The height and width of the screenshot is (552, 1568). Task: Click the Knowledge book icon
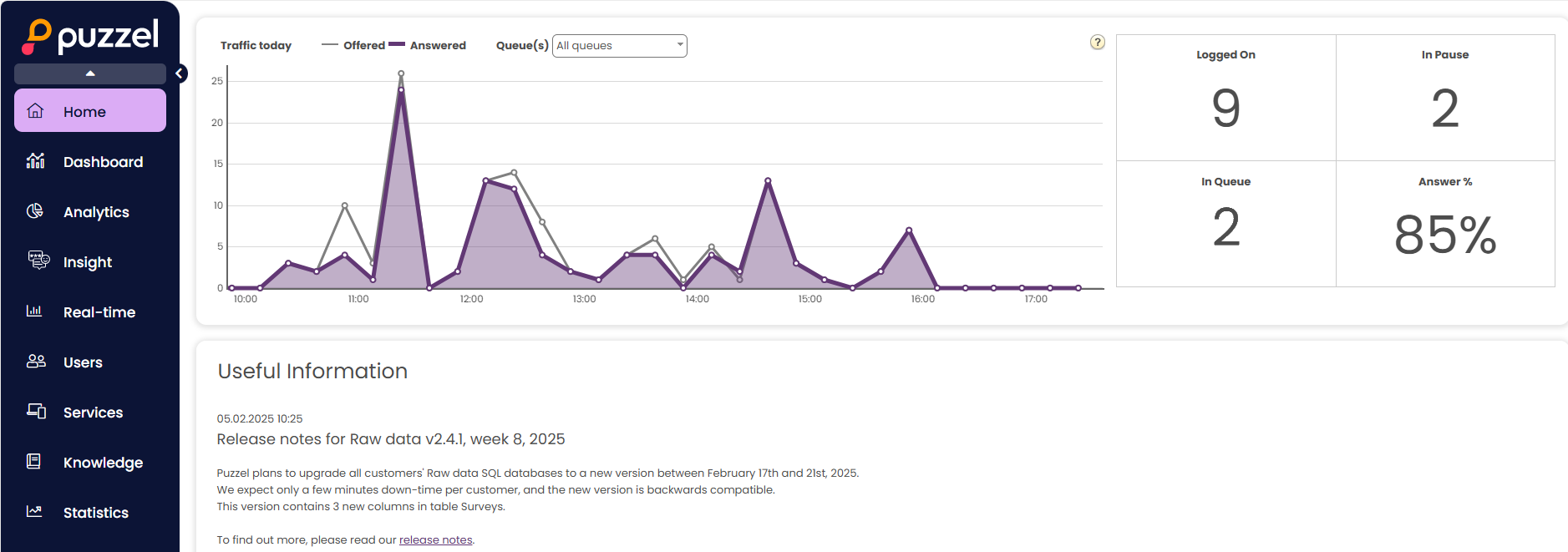tap(34, 461)
